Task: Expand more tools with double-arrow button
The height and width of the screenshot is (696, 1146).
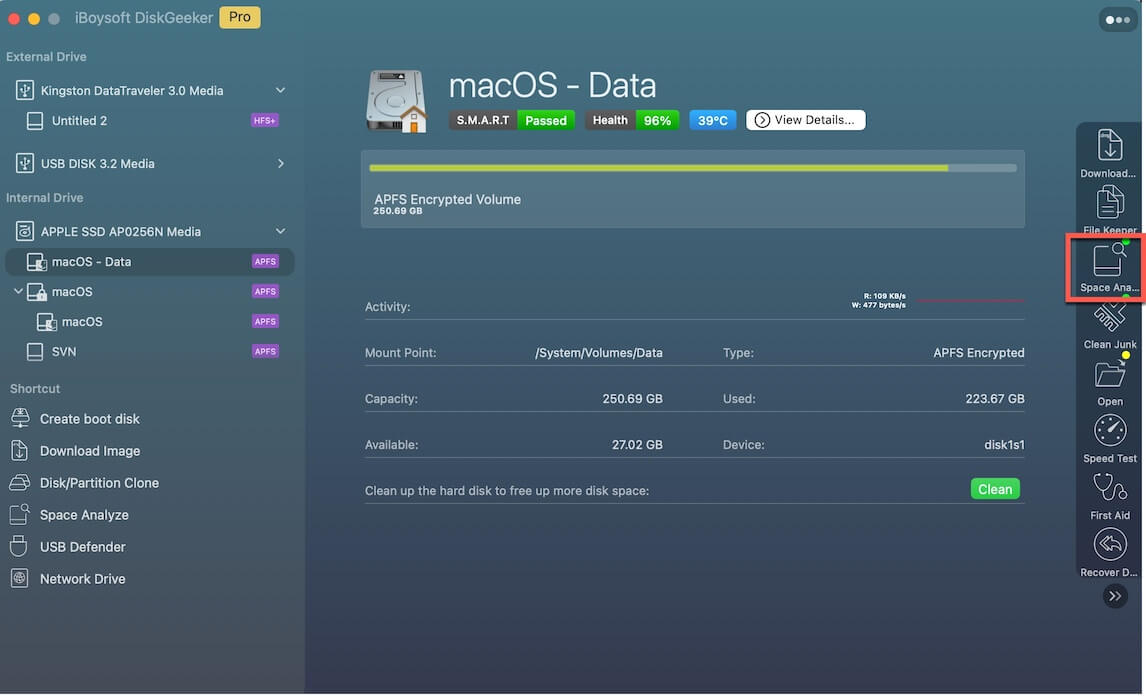Action: [x=1115, y=596]
